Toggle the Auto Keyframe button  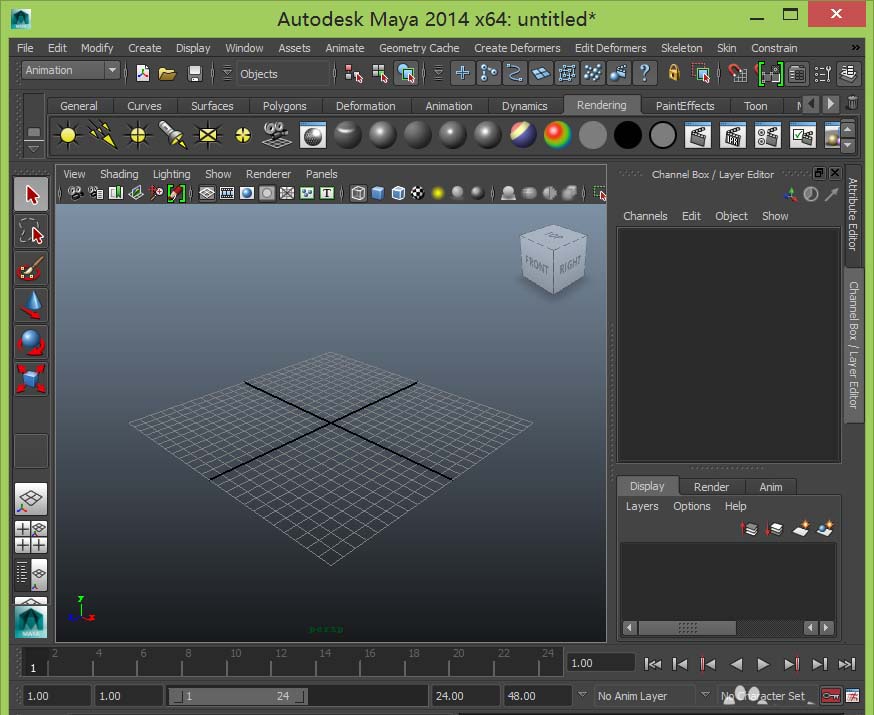pyautogui.click(x=830, y=696)
